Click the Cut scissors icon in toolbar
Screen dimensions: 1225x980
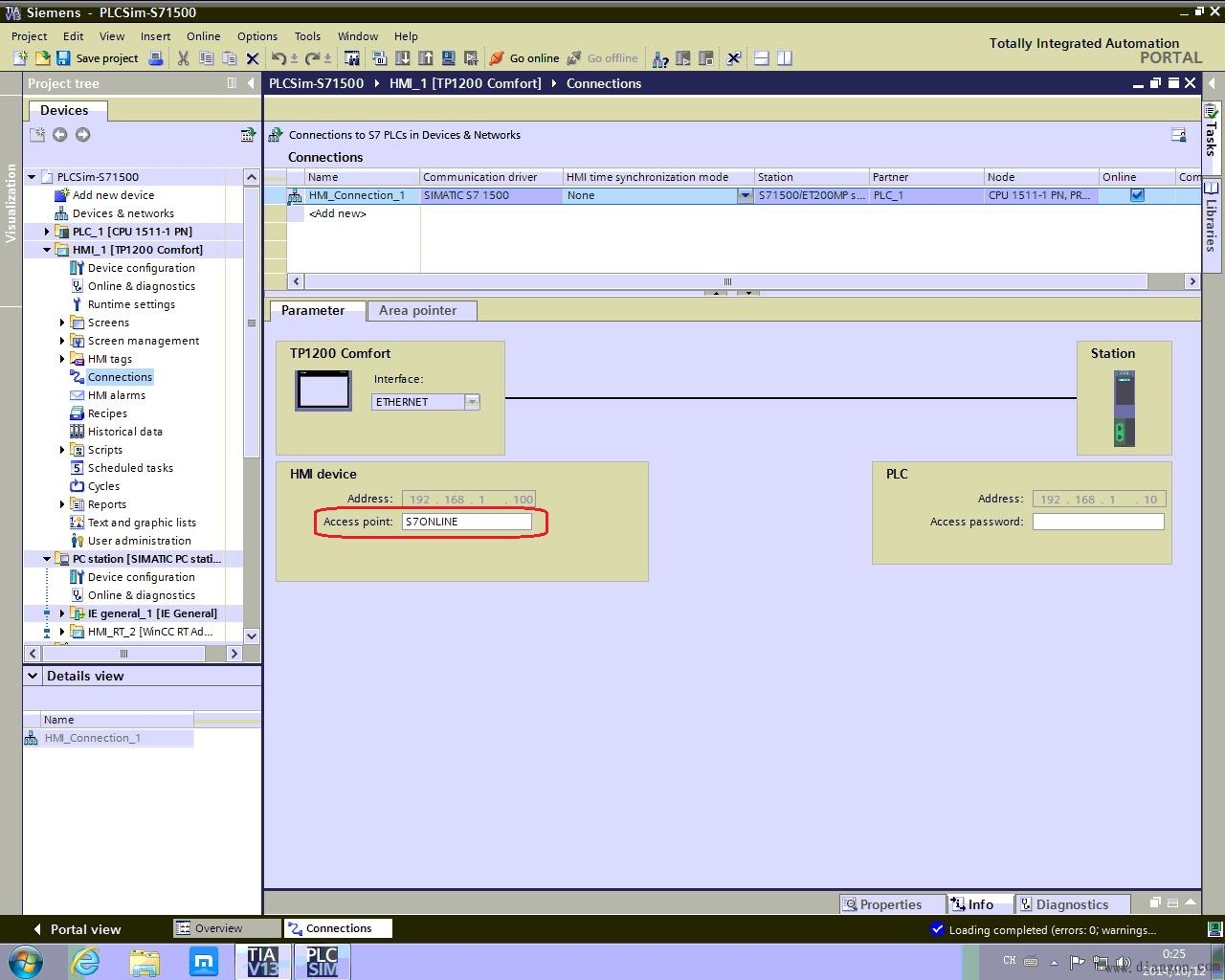pos(183,58)
